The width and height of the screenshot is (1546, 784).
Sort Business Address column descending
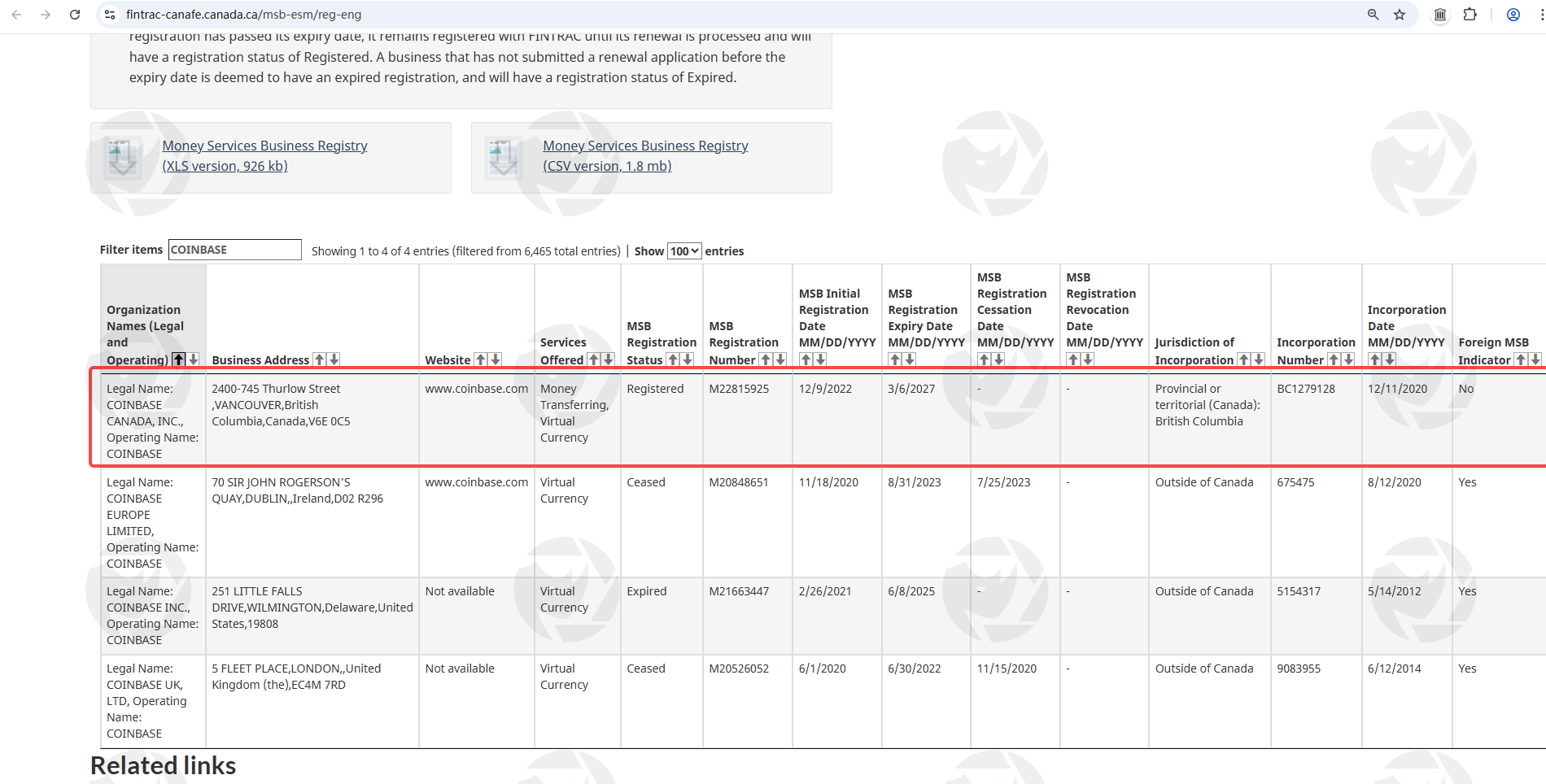click(x=334, y=359)
